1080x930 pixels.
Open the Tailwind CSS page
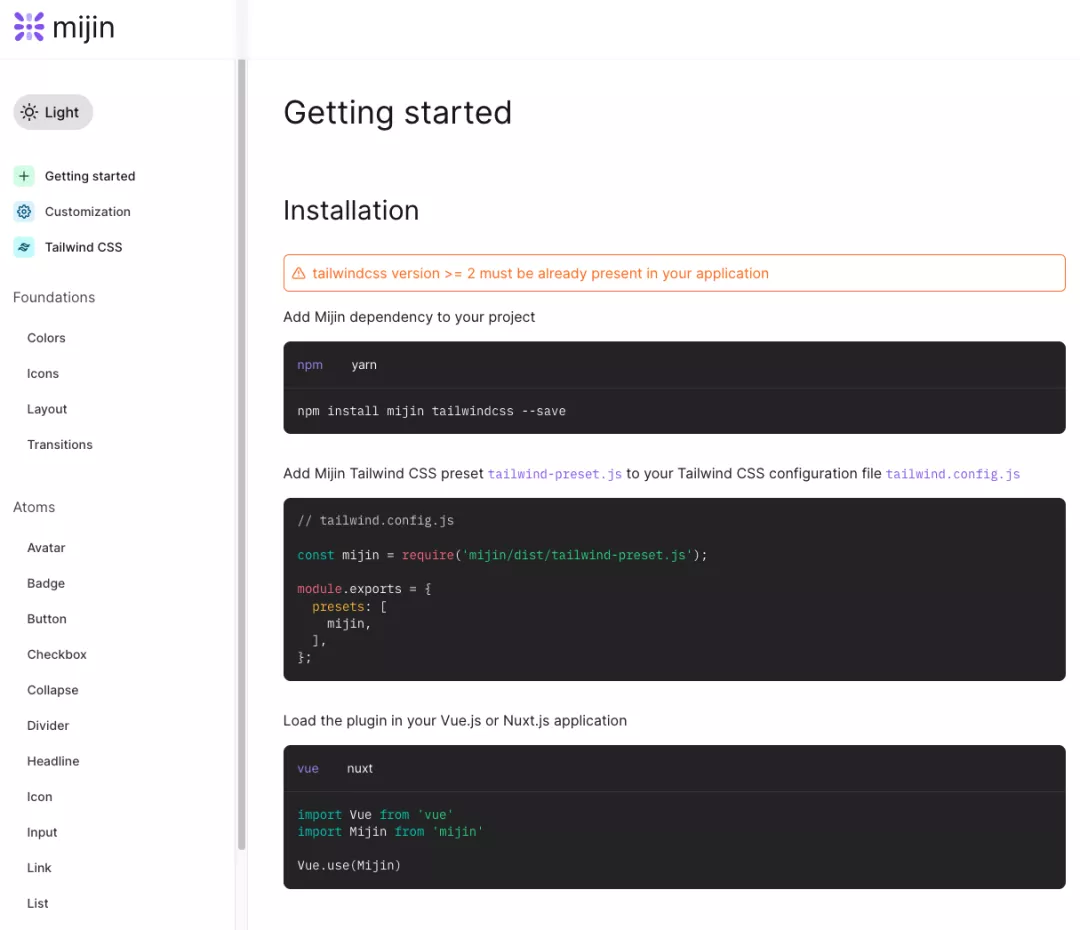click(x=83, y=247)
